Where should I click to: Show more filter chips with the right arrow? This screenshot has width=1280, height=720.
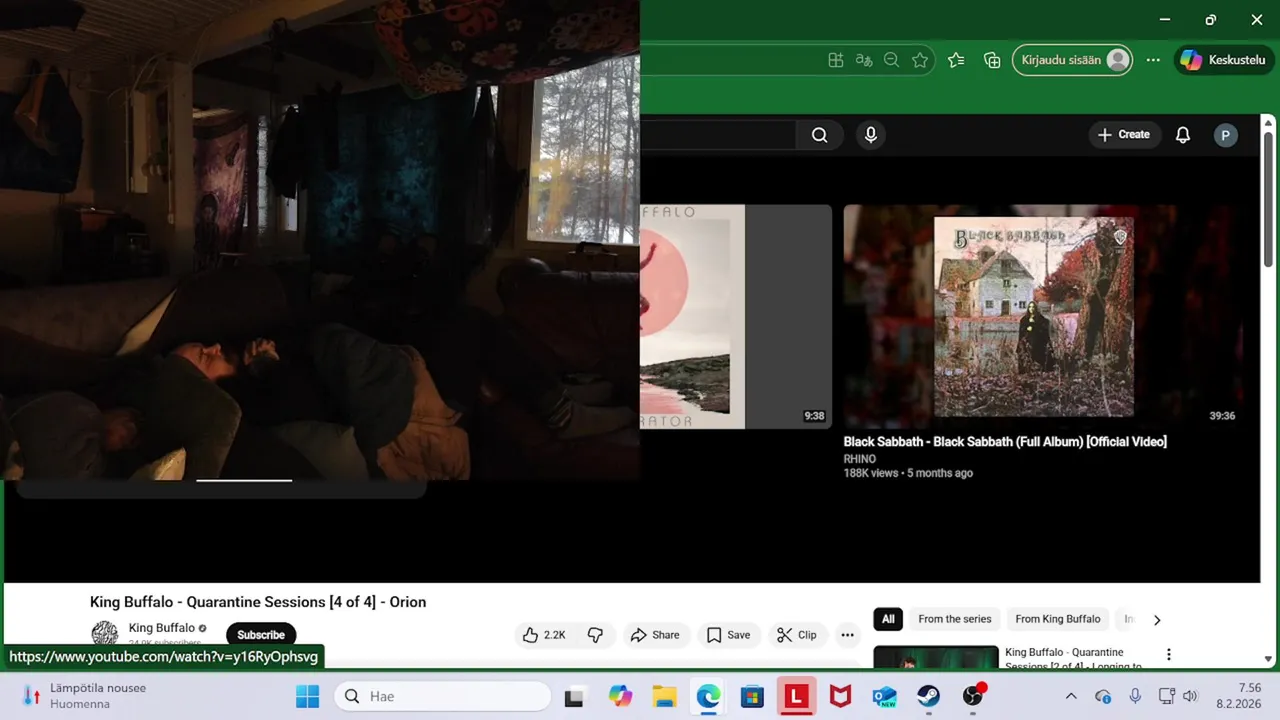click(x=1157, y=620)
